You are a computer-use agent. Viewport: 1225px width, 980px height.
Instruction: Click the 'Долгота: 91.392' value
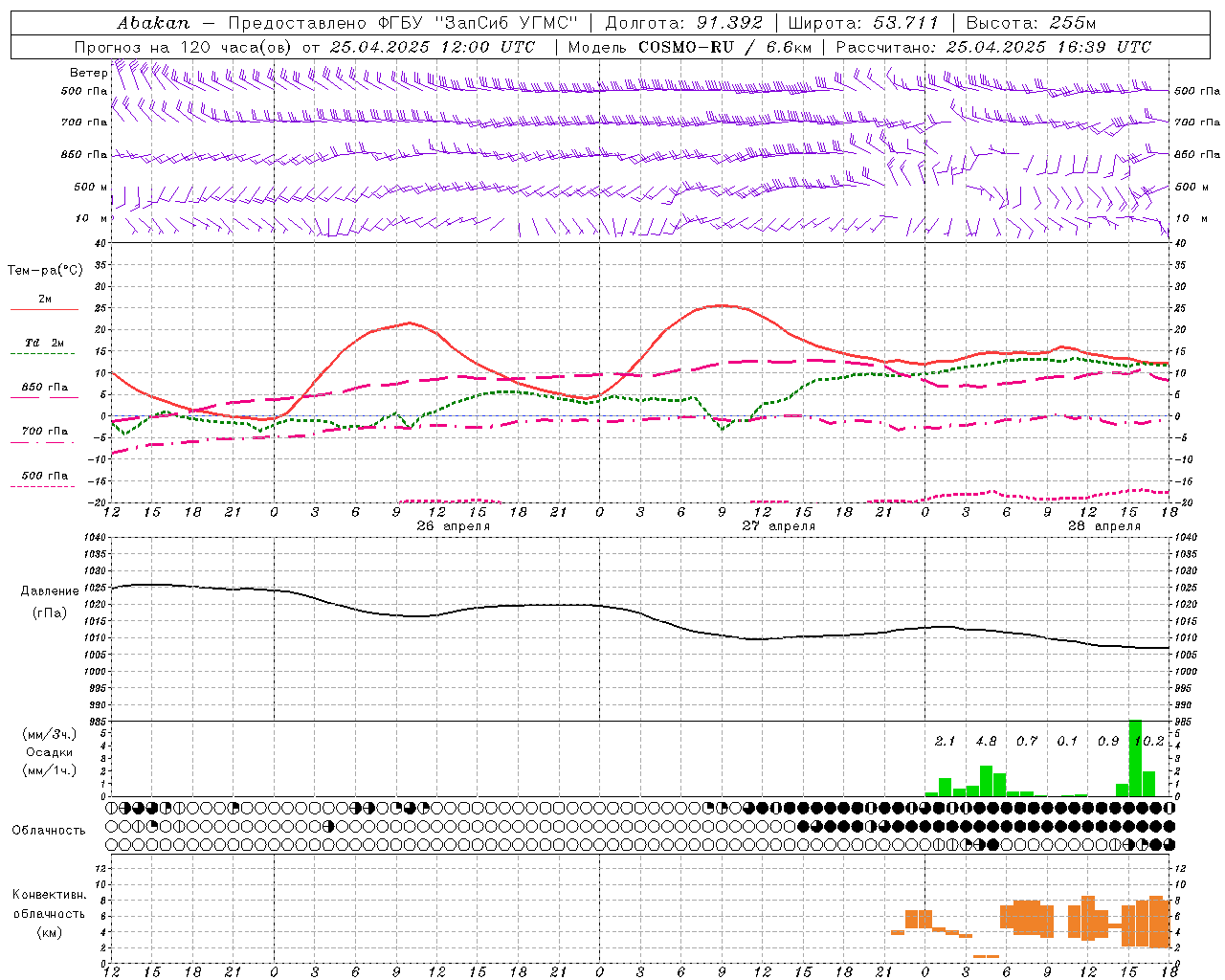click(684, 23)
